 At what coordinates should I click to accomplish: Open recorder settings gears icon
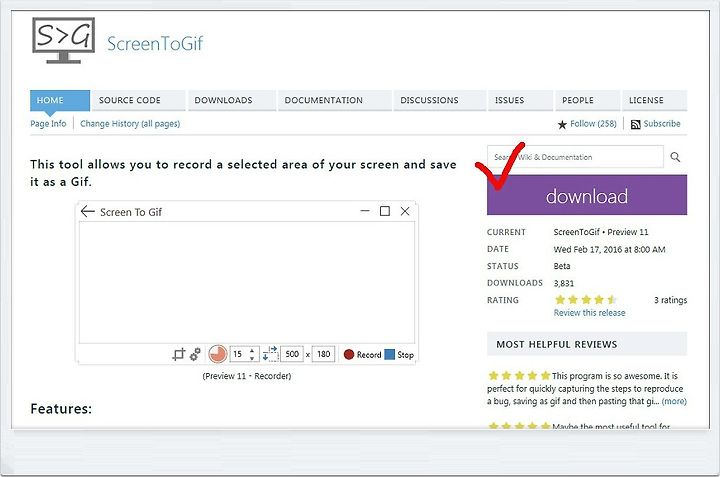tap(195, 354)
